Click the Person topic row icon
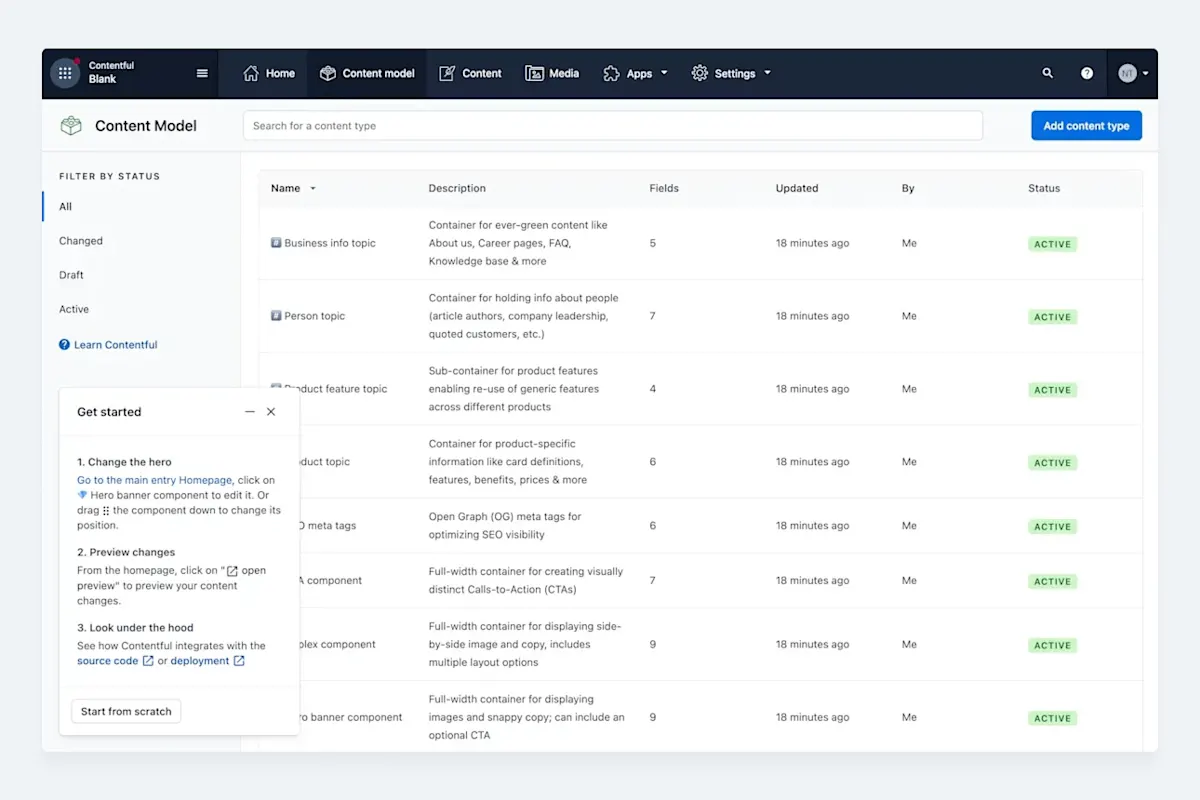This screenshot has width=1200, height=800. click(276, 316)
